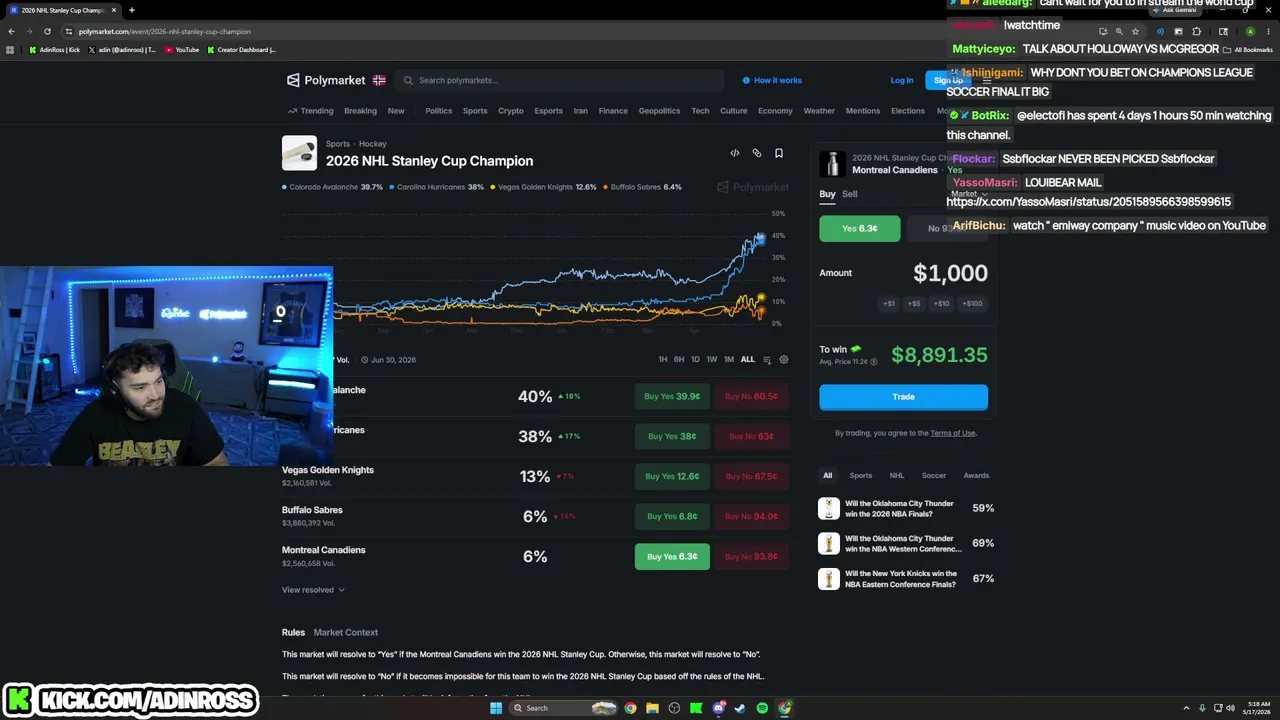1280x720 pixels.
Task: Buy Yes 12.6¢ for Vegas Golden Knights
Action: click(x=672, y=476)
